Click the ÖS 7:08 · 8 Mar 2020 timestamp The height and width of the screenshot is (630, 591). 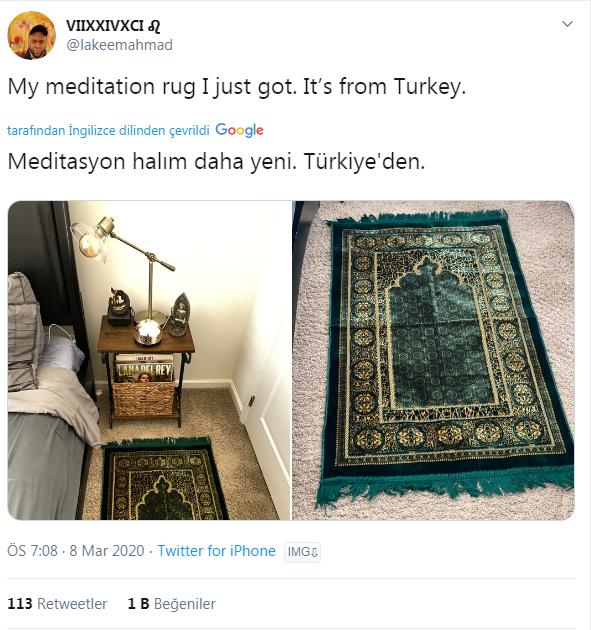click(x=76, y=551)
